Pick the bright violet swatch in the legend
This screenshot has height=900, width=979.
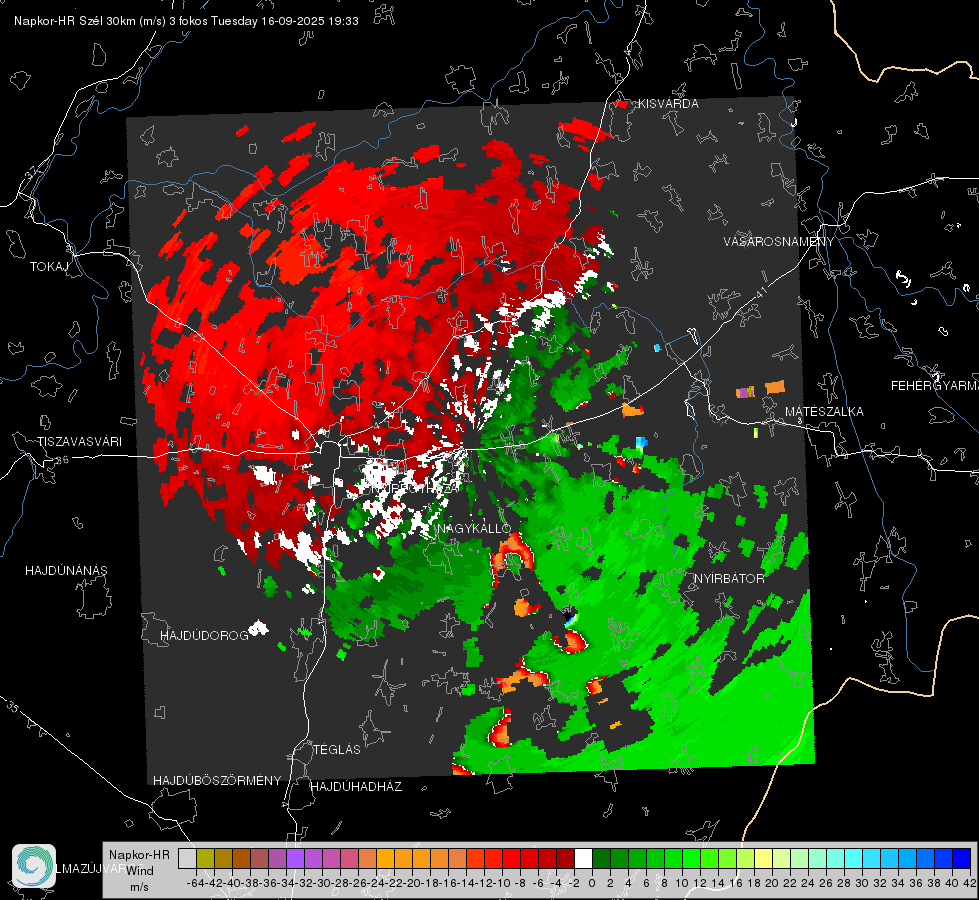point(295,858)
